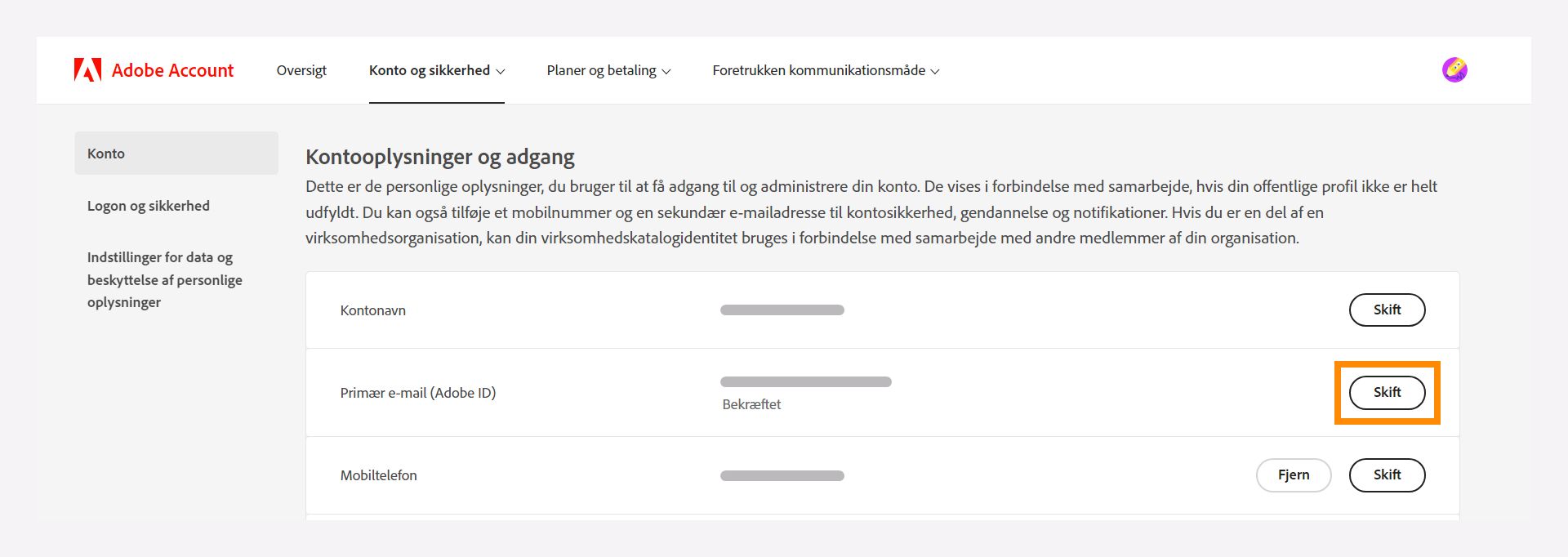Click Skift next to Mobiltelefon
The image size is (1568, 557).
point(1387,475)
